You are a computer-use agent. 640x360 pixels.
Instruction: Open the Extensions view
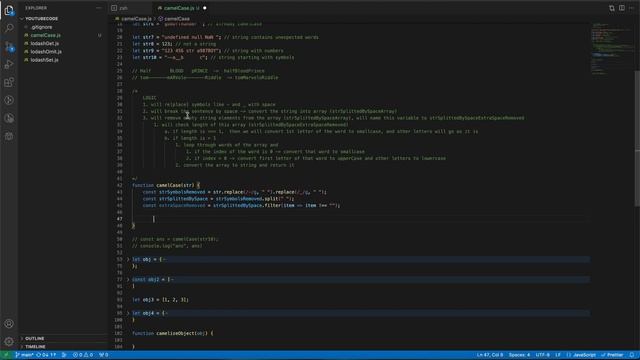pyautogui.click(x=9, y=82)
